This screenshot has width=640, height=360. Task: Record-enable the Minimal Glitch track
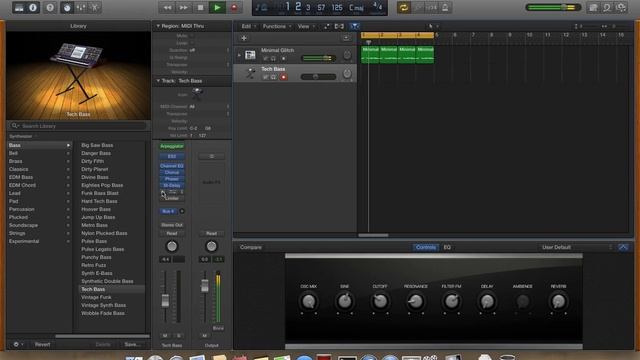coord(283,58)
